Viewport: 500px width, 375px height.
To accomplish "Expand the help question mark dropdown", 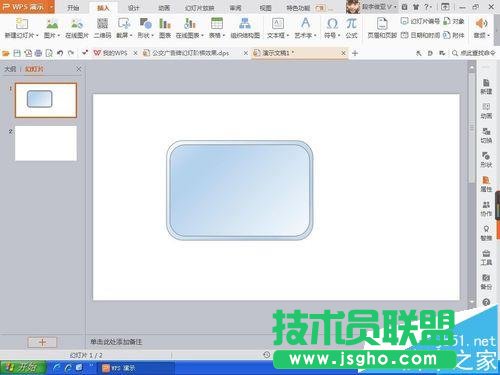I will click(x=428, y=7).
